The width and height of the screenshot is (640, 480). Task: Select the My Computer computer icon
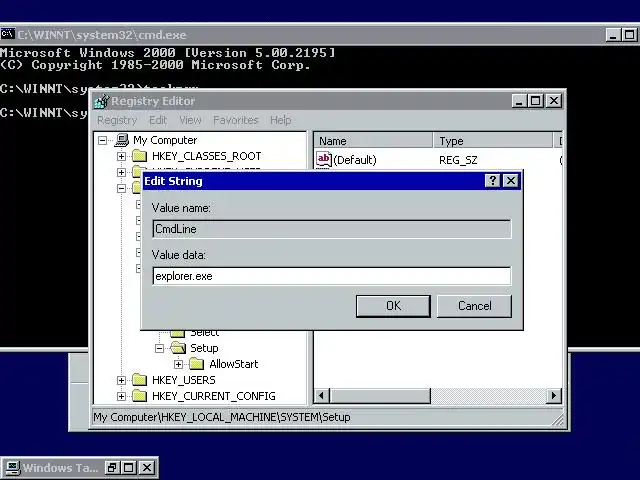(x=122, y=140)
